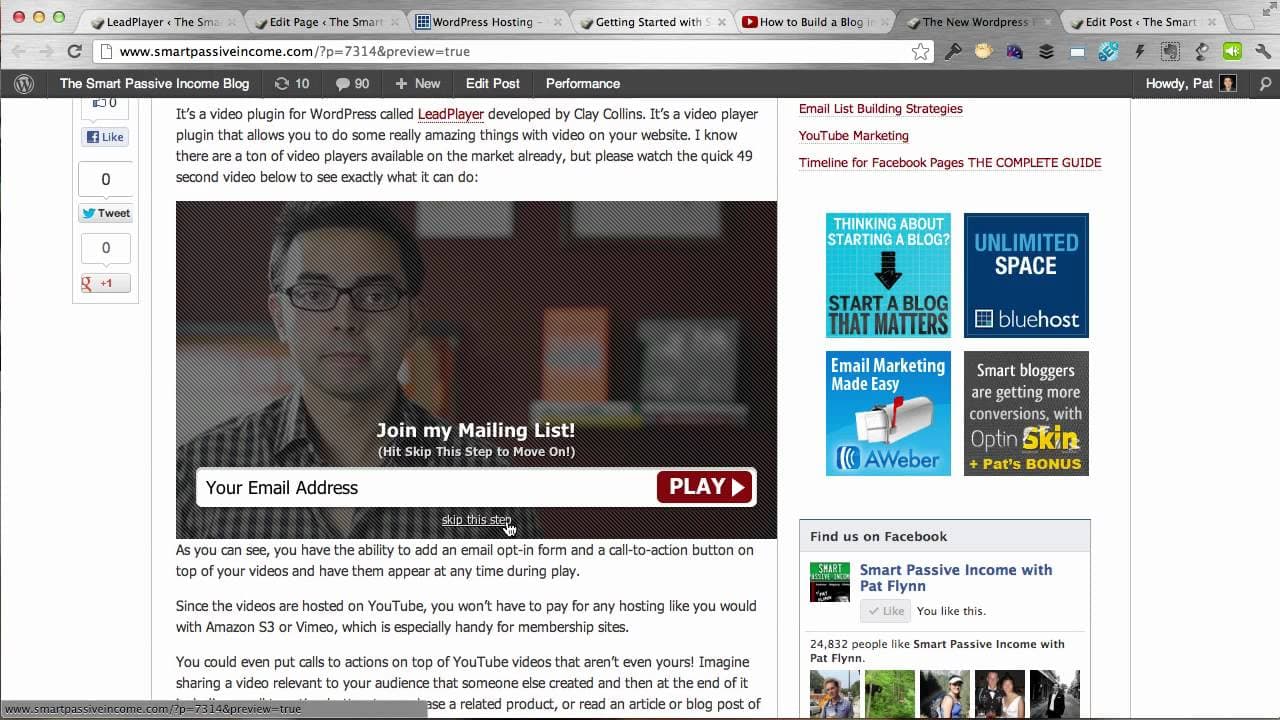Open Email List Building Strategies link
Image resolution: width=1280 pixels, height=720 pixels.
(x=881, y=109)
